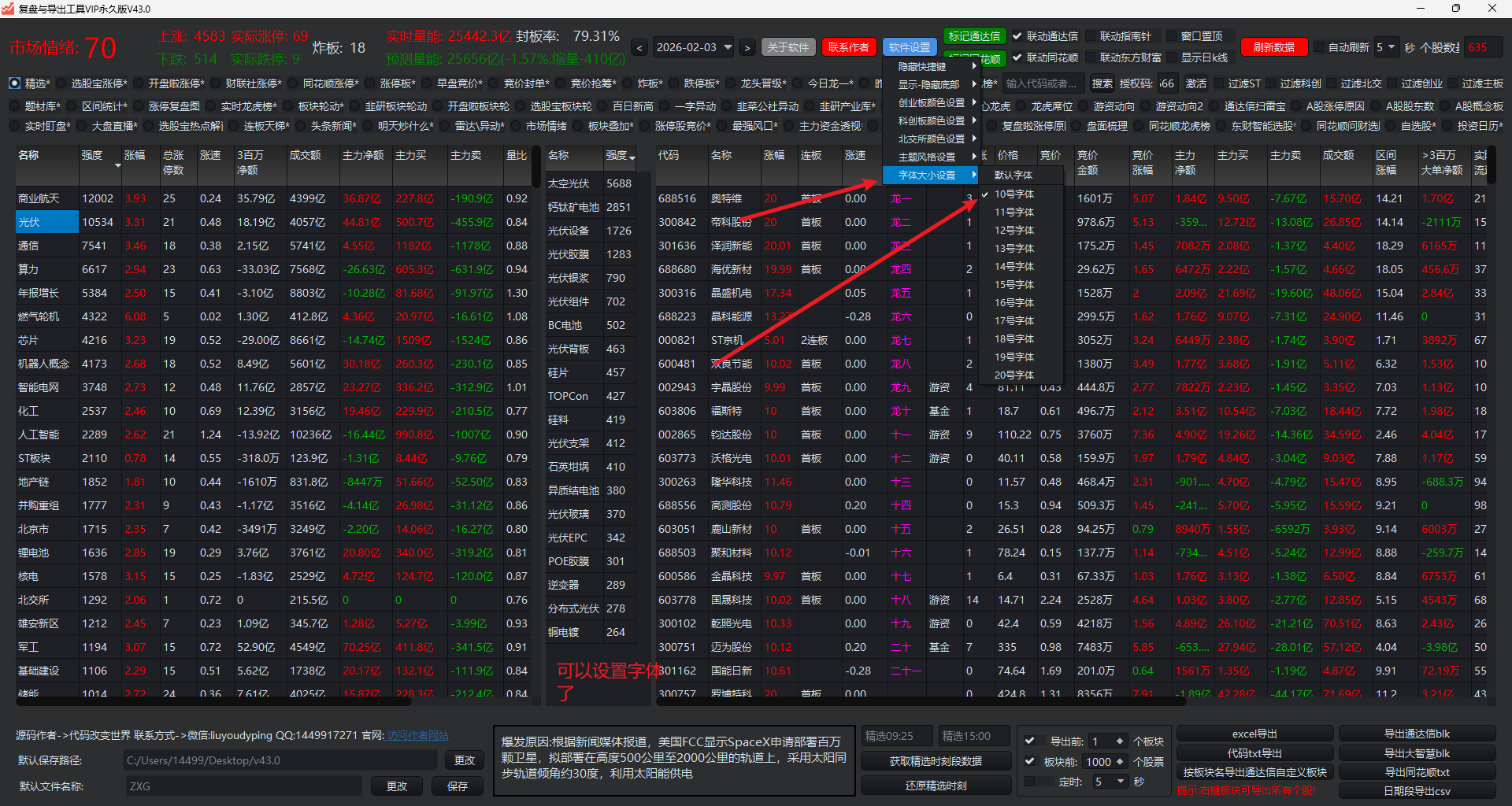Open the 访问作者网站 link
This screenshot has width=1512, height=806.
pyautogui.click(x=417, y=735)
